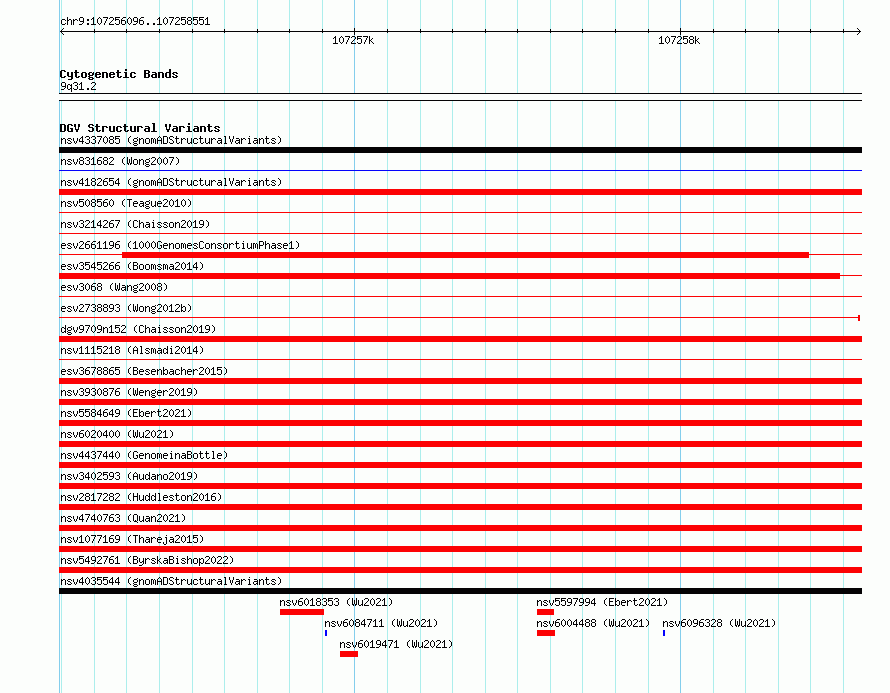Viewport: 890px width, 693px height.
Task: Click the red nsv6018353 variant bar
Action: [302, 612]
